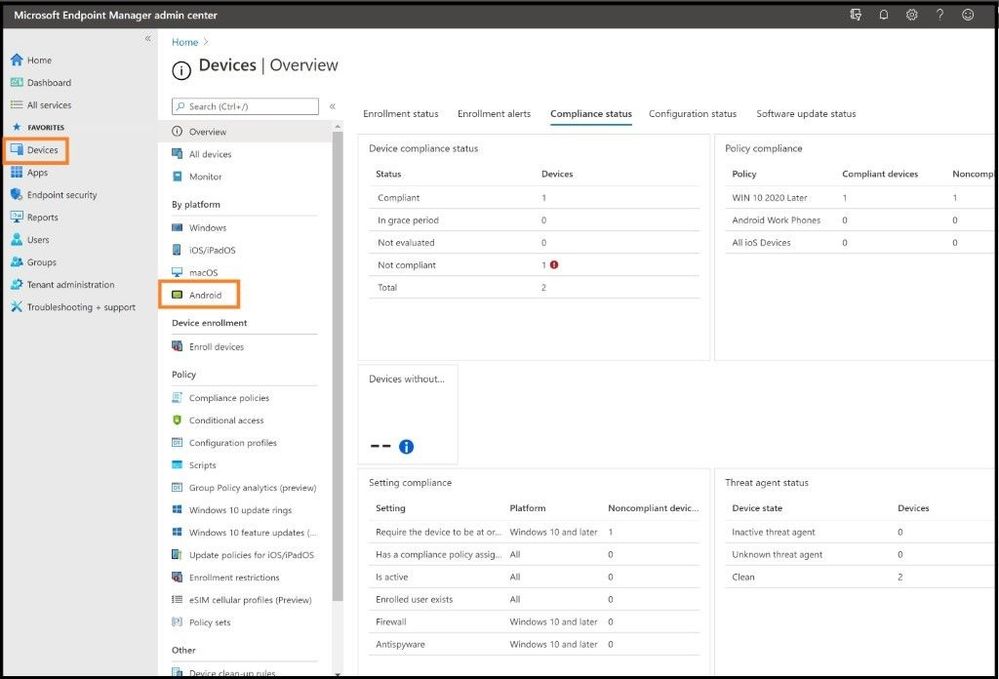Select Overview in the Devices menu
This screenshot has width=999, height=679.
coord(245,132)
